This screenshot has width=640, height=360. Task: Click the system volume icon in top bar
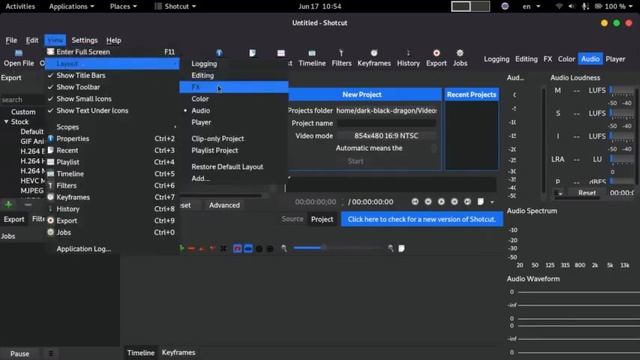pyautogui.click(x=571, y=6)
